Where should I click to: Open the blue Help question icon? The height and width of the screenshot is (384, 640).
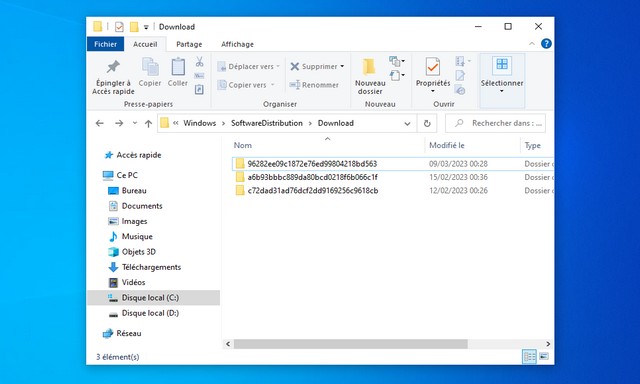click(x=546, y=44)
